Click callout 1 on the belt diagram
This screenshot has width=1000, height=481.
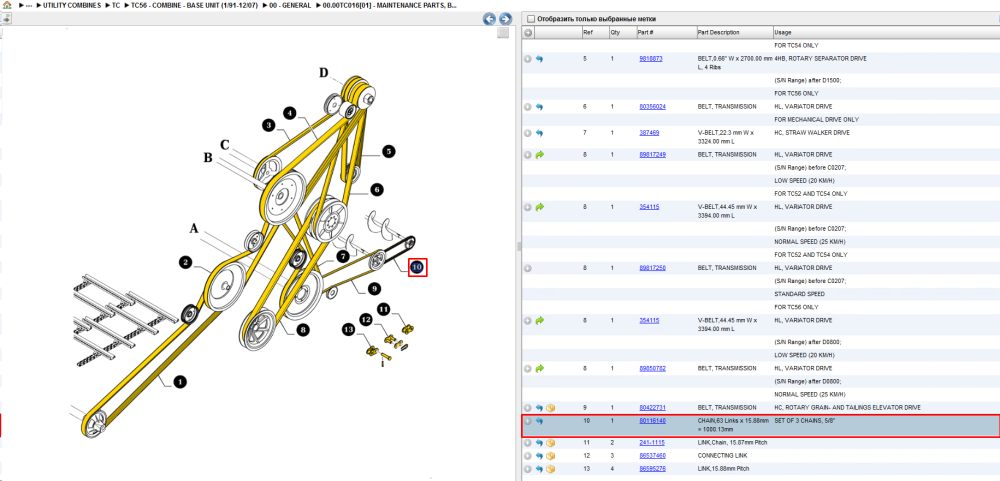point(180,382)
